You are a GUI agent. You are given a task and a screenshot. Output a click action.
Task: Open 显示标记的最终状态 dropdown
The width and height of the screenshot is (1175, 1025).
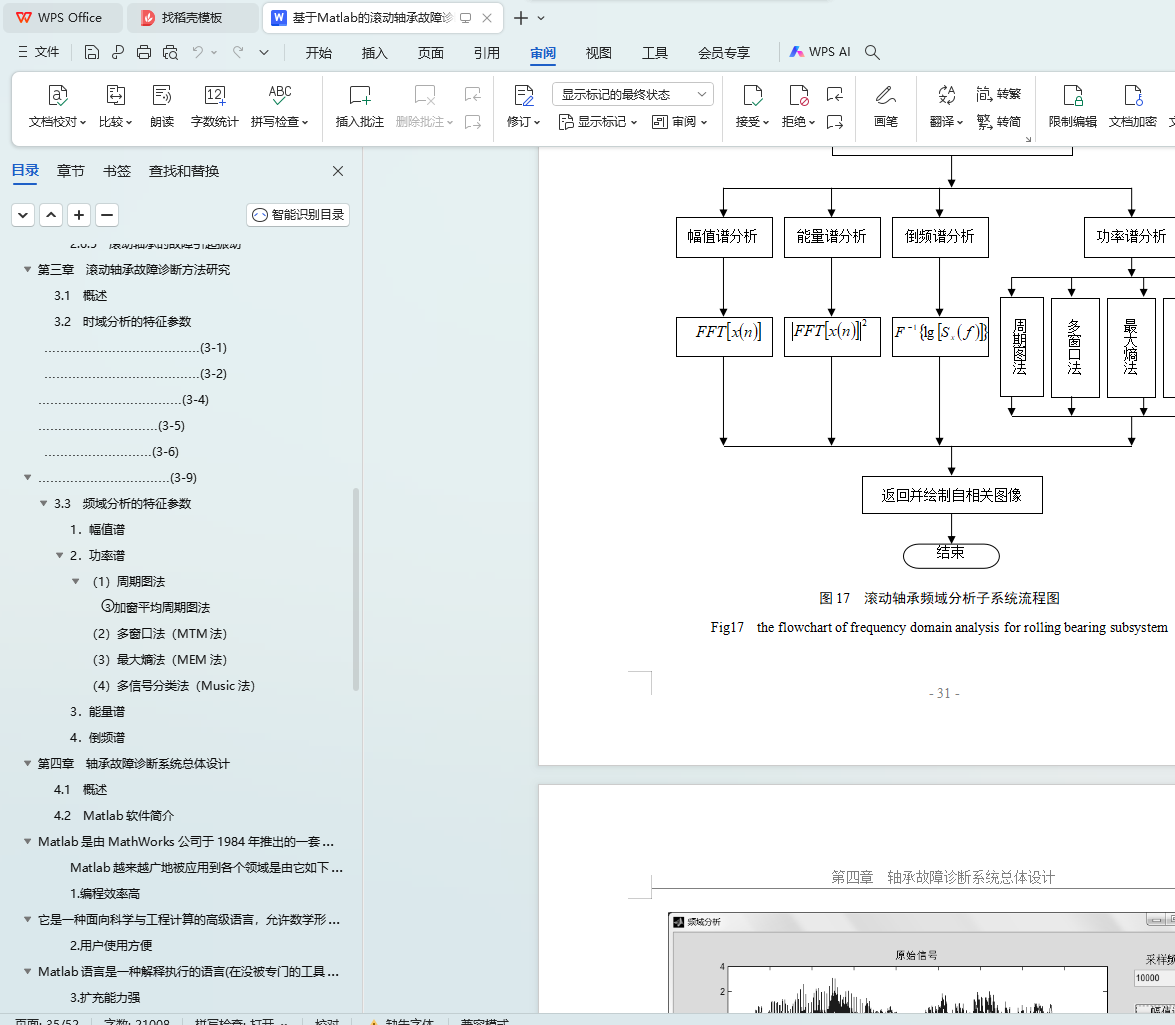click(633, 94)
